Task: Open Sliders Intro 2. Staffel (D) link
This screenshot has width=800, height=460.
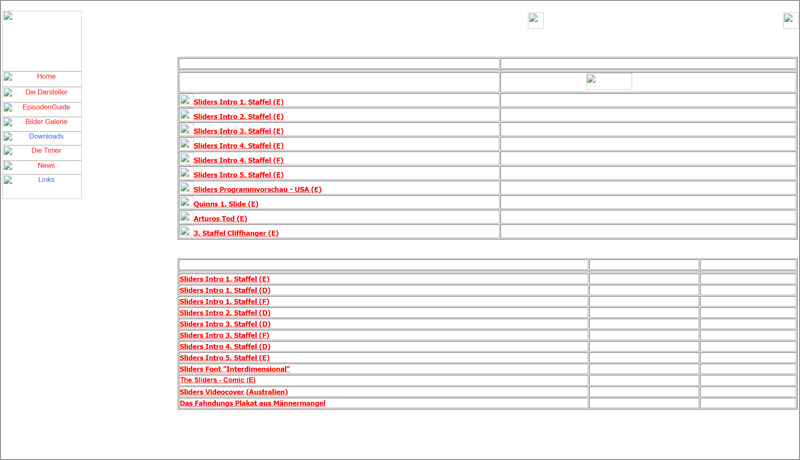Action: 225,313
